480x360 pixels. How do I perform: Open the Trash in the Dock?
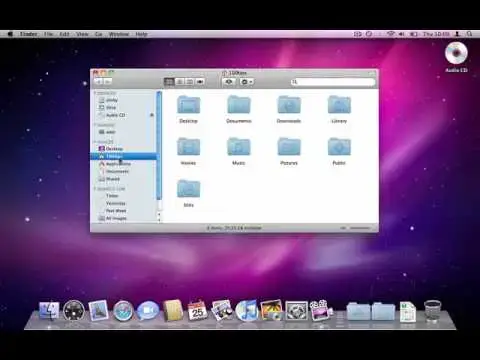pos(433,310)
